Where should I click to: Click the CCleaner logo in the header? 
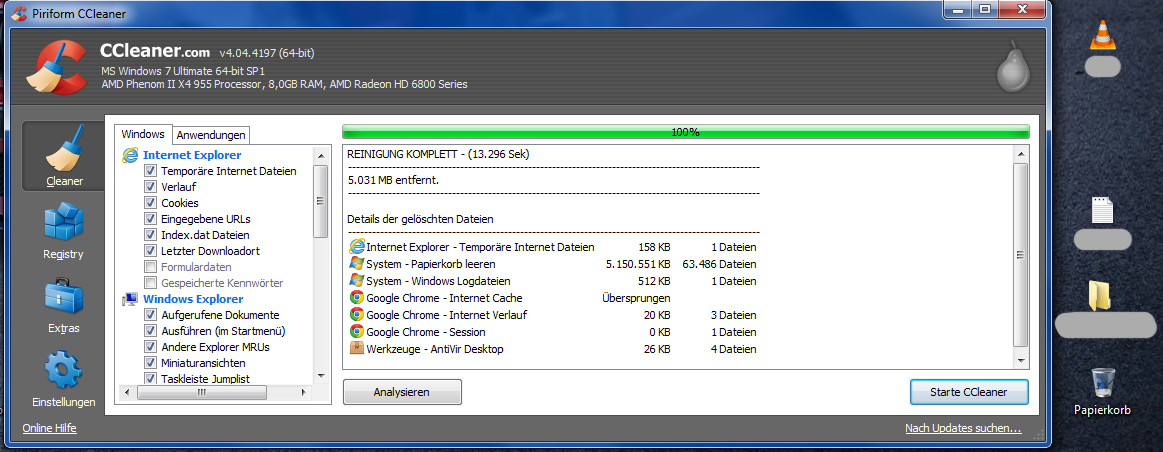[57, 68]
